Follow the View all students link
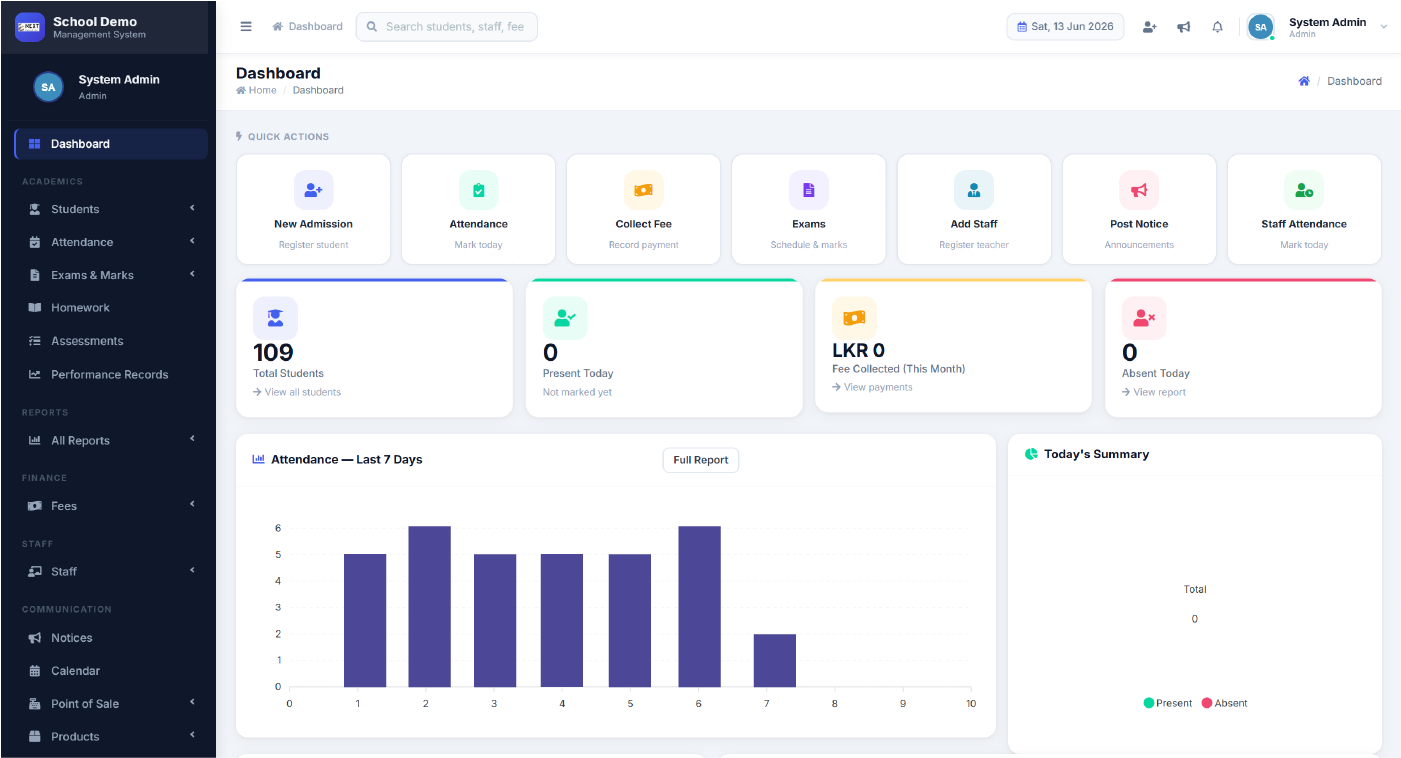Viewport: 1401px width, 758px height. [297, 392]
